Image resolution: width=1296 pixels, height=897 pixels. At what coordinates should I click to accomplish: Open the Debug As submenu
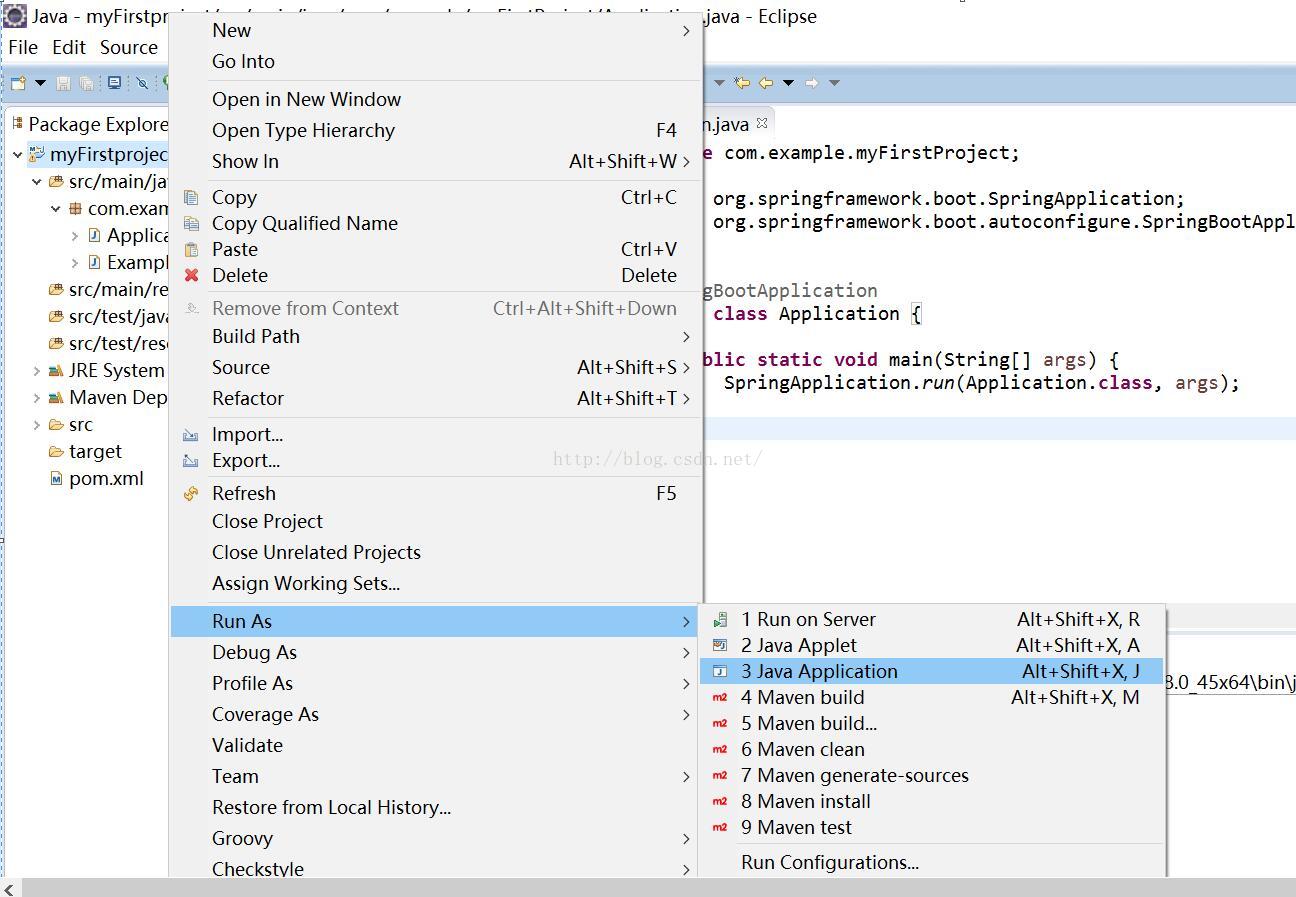pos(436,652)
